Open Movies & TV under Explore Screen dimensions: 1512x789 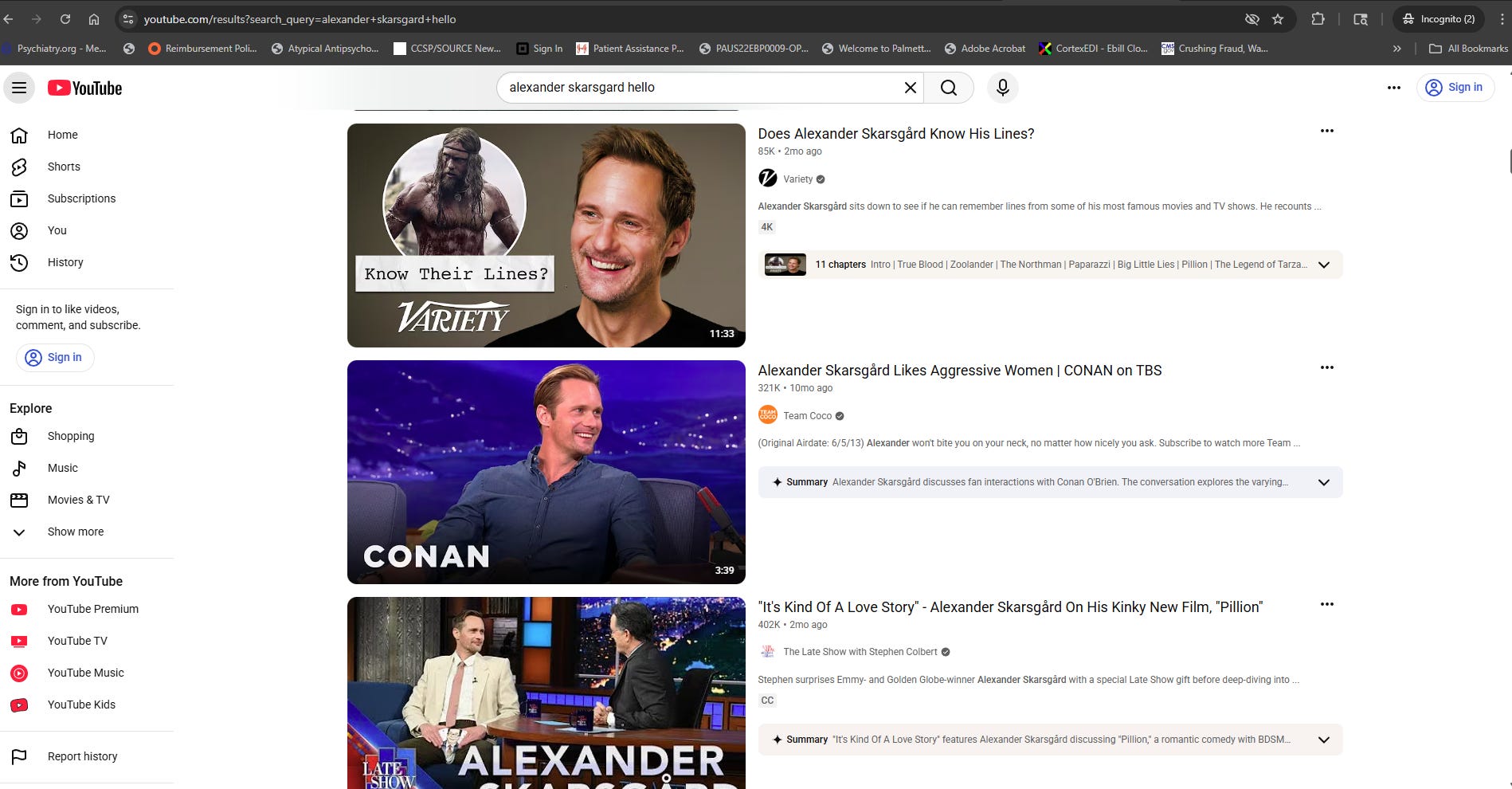coord(87,500)
